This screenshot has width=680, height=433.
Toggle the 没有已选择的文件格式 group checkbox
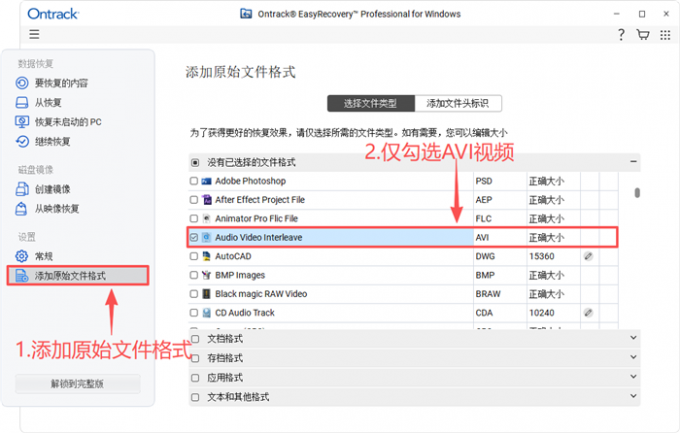tap(195, 162)
